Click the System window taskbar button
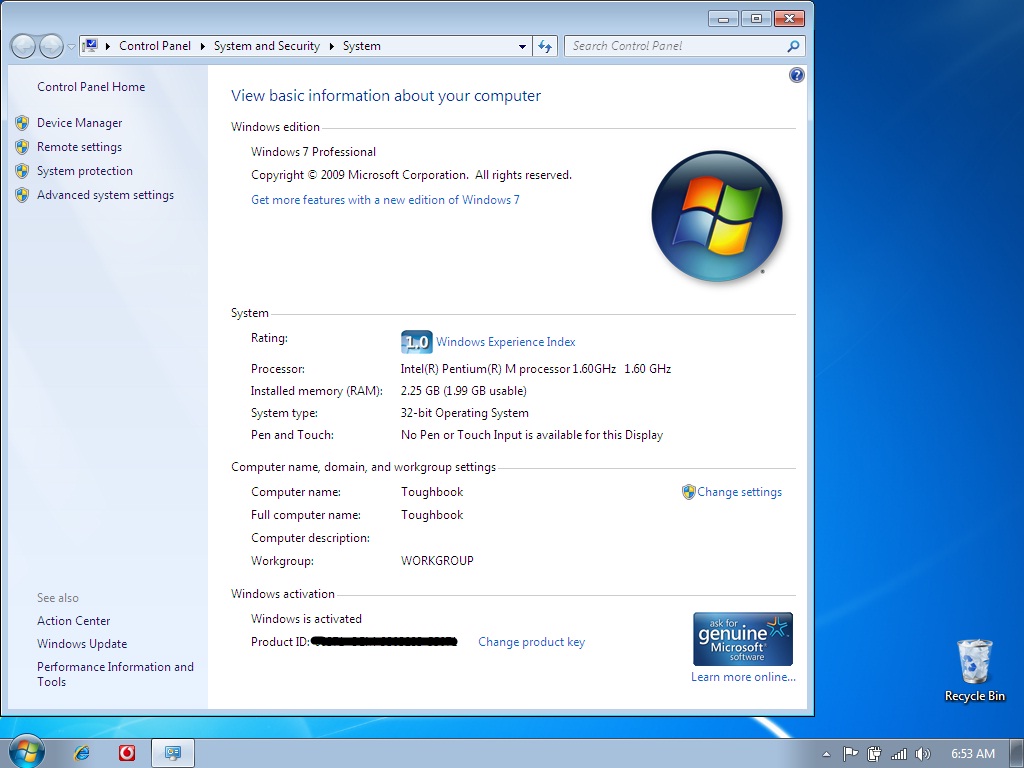Screen dimensions: 1024x768 pyautogui.click(x=172, y=753)
